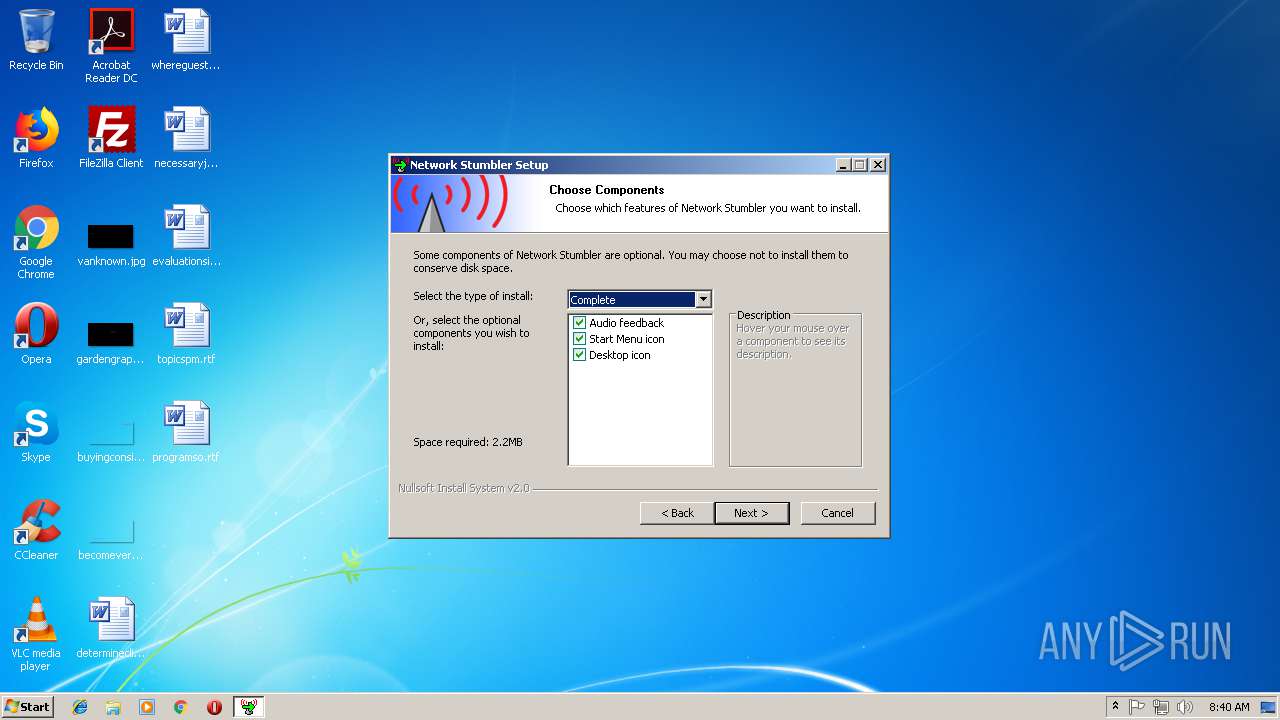The height and width of the screenshot is (720, 1280).
Task: Select programso.rtf document
Action: pos(186,432)
